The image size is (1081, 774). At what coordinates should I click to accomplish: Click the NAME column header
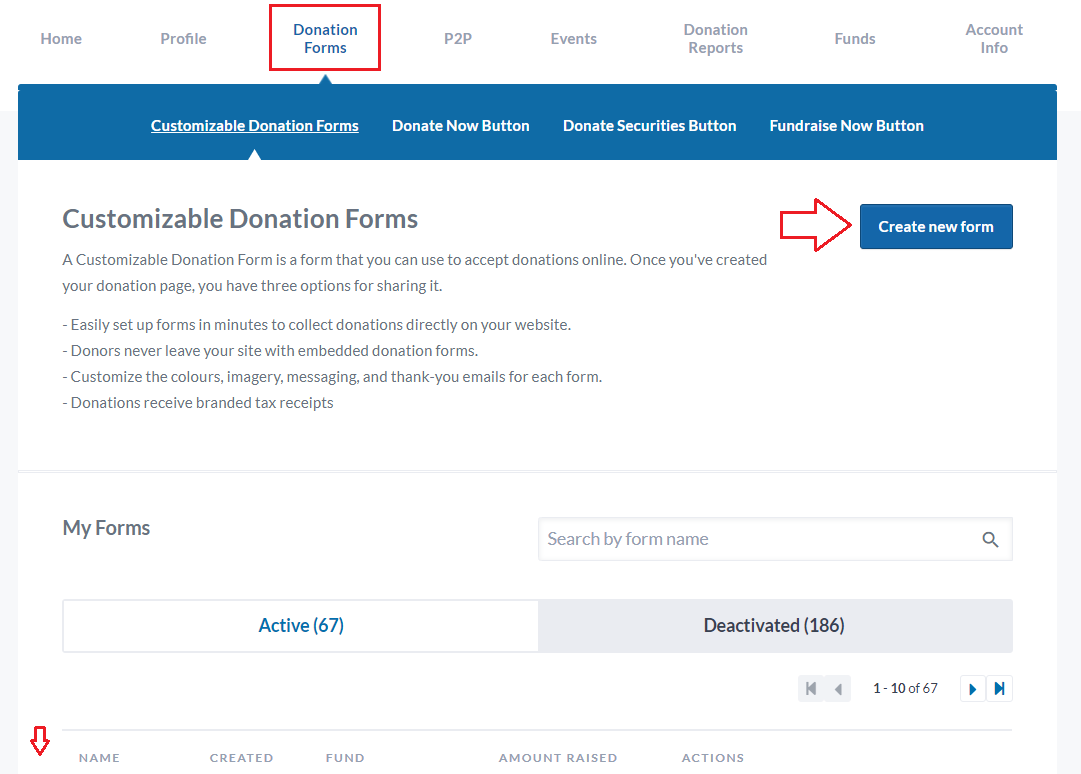coord(99,758)
